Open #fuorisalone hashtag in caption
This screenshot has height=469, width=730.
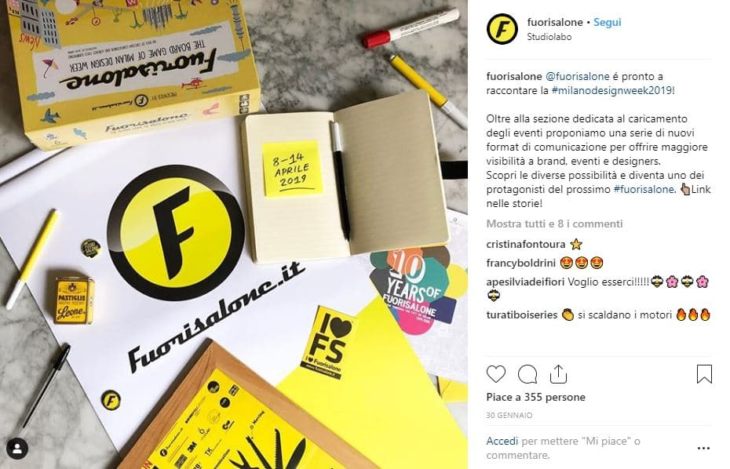[643, 189]
